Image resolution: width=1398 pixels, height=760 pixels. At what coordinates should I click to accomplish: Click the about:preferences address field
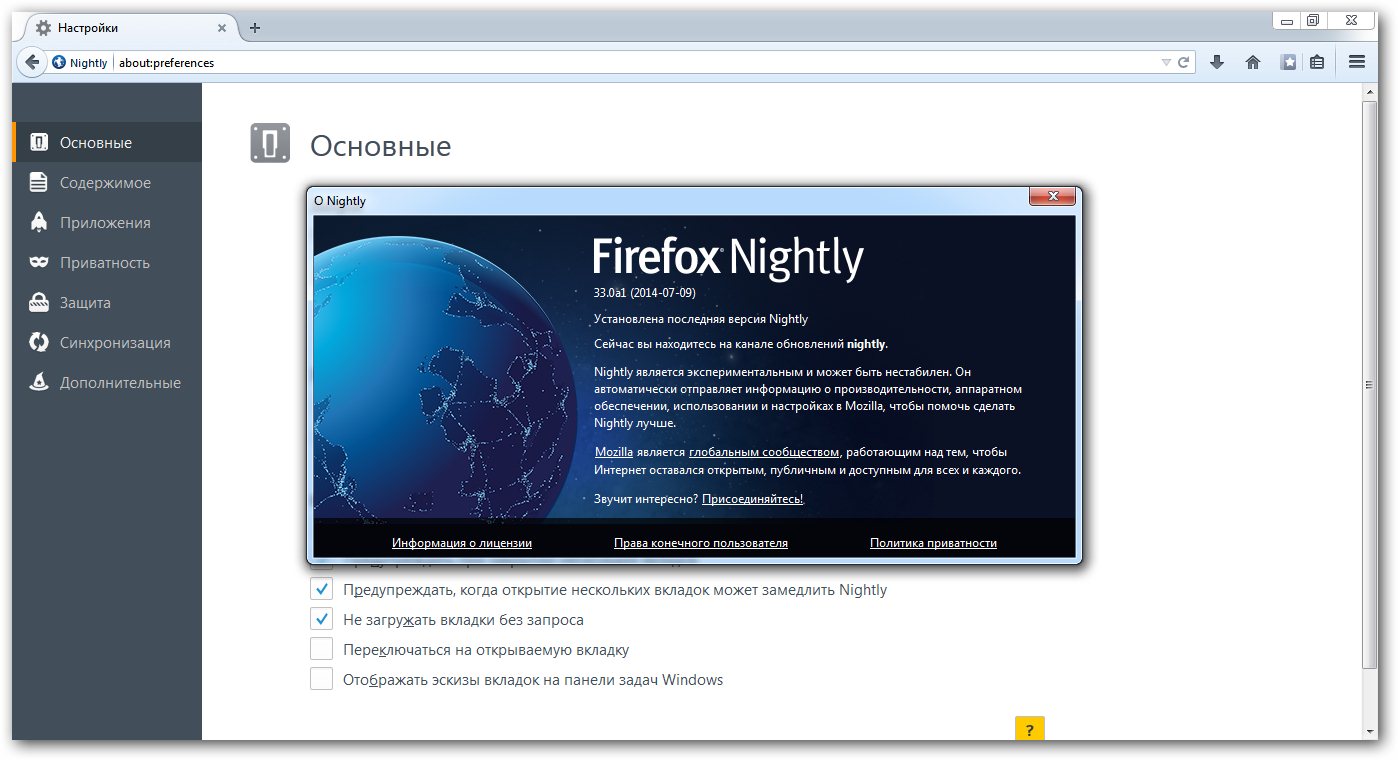tap(636, 62)
